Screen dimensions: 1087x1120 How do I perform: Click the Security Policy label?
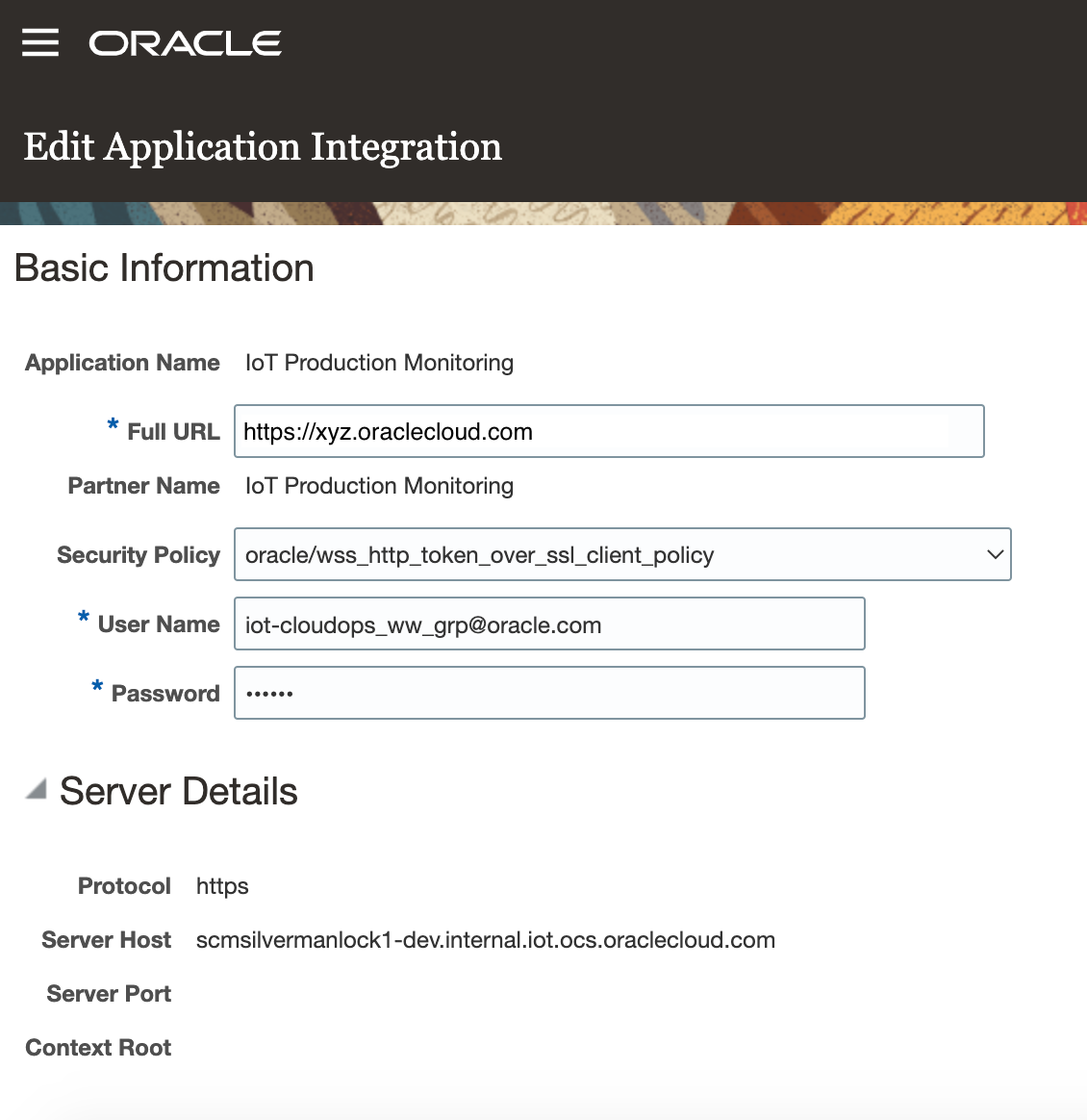[139, 555]
